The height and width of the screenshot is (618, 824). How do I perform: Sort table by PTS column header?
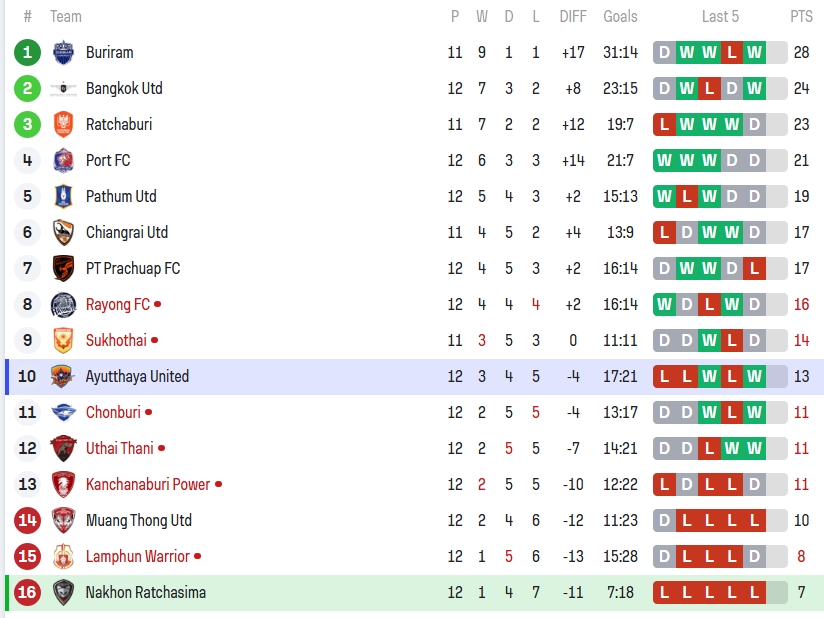pos(801,16)
